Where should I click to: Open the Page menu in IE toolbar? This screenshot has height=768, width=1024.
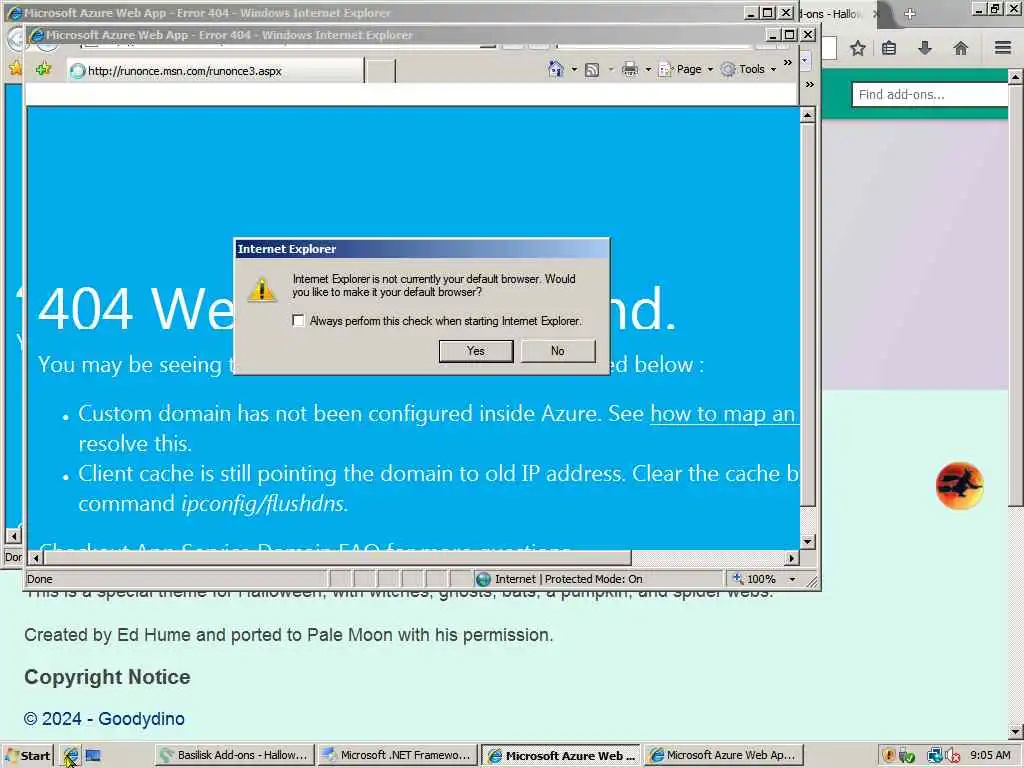pyautogui.click(x=685, y=69)
